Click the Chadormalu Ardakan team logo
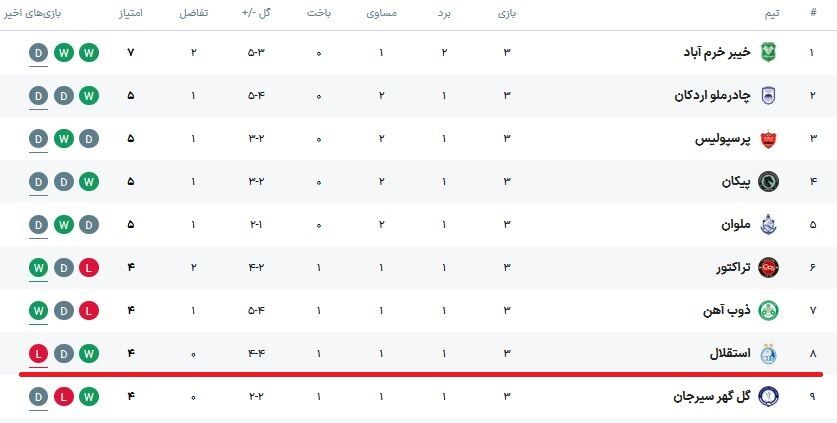This screenshot has width=837, height=423. tap(768, 96)
